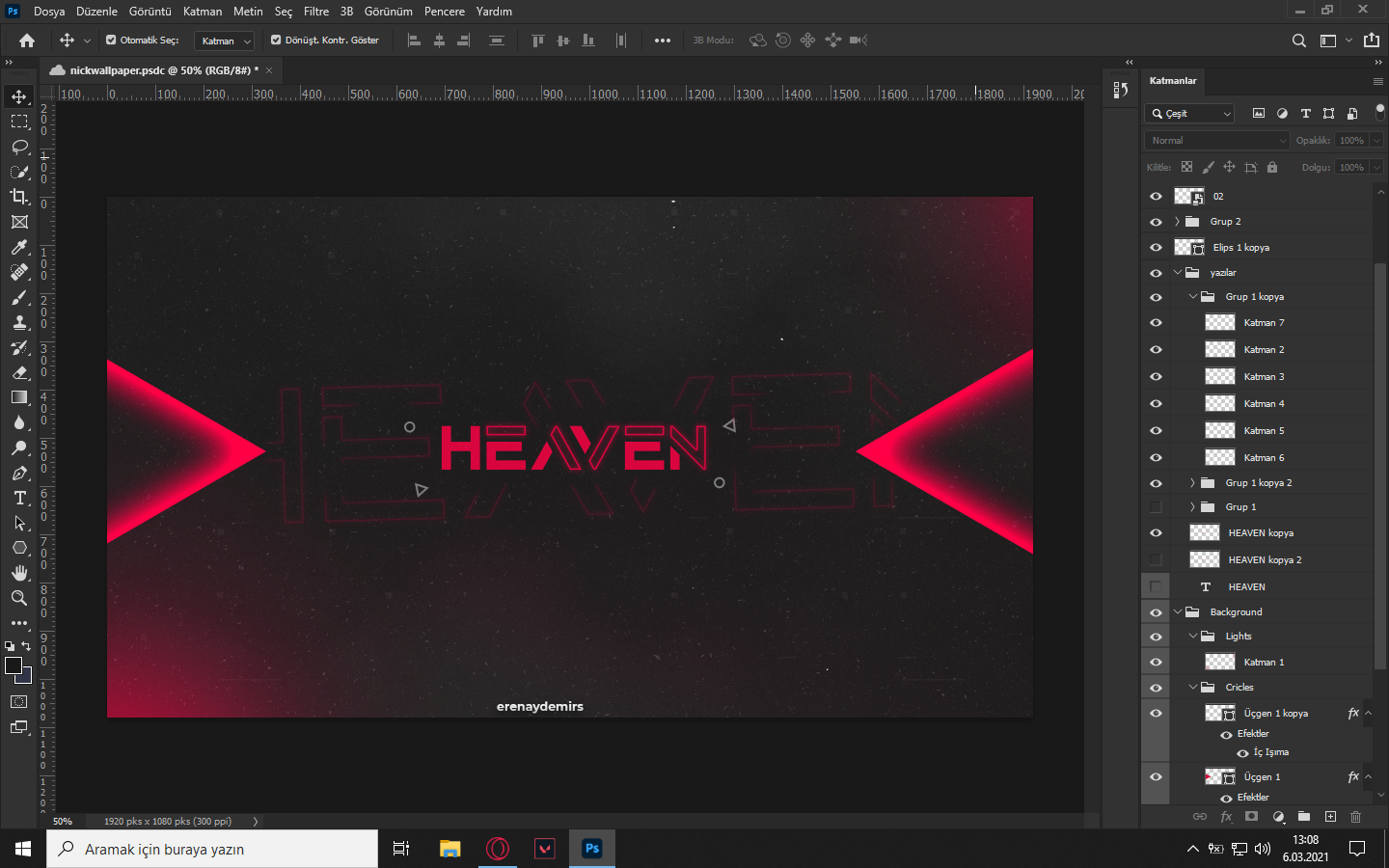Open File Explorer from taskbar
This screenshot has height=868, width=1389.
449,849
